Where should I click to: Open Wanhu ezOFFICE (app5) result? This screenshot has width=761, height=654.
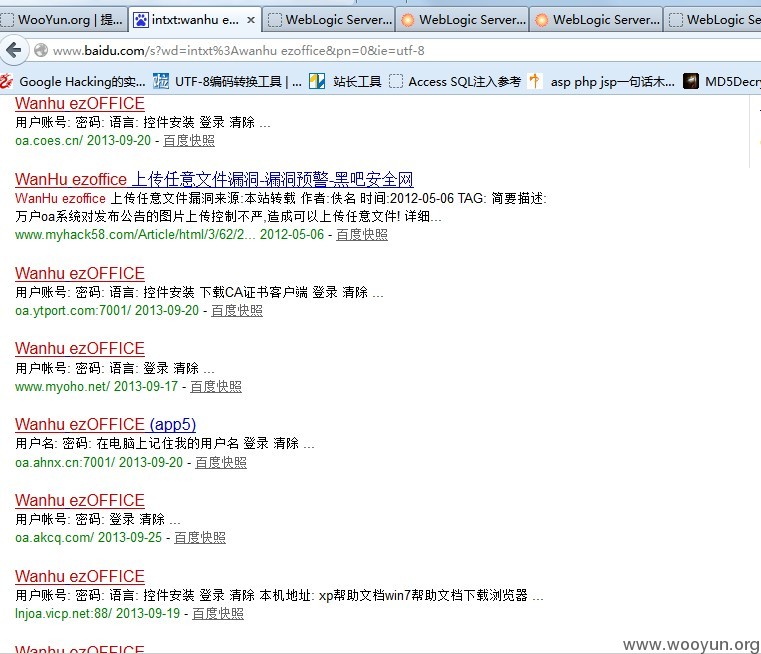click(x=105, y=424)
